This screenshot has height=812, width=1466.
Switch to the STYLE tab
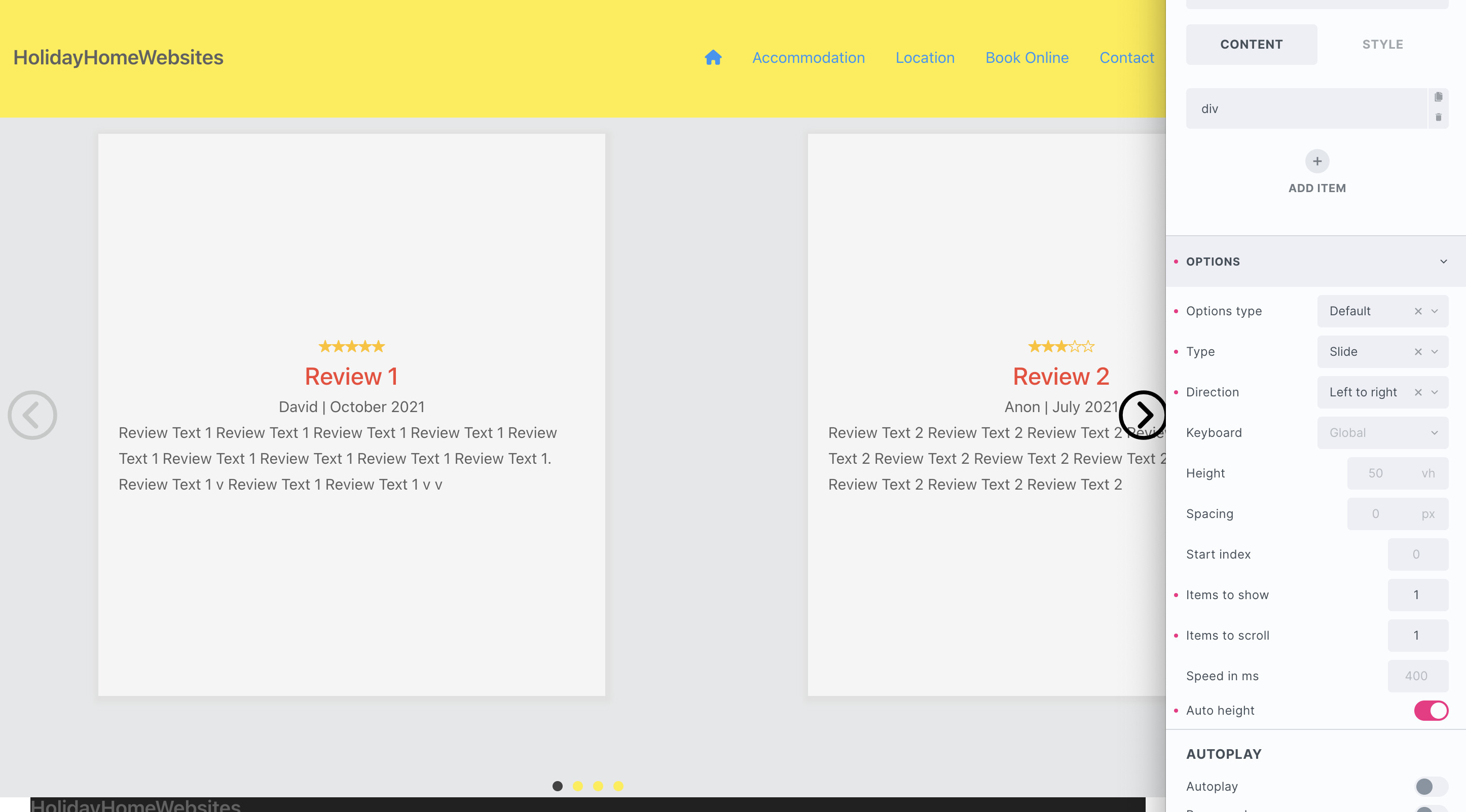[1382, 45]
